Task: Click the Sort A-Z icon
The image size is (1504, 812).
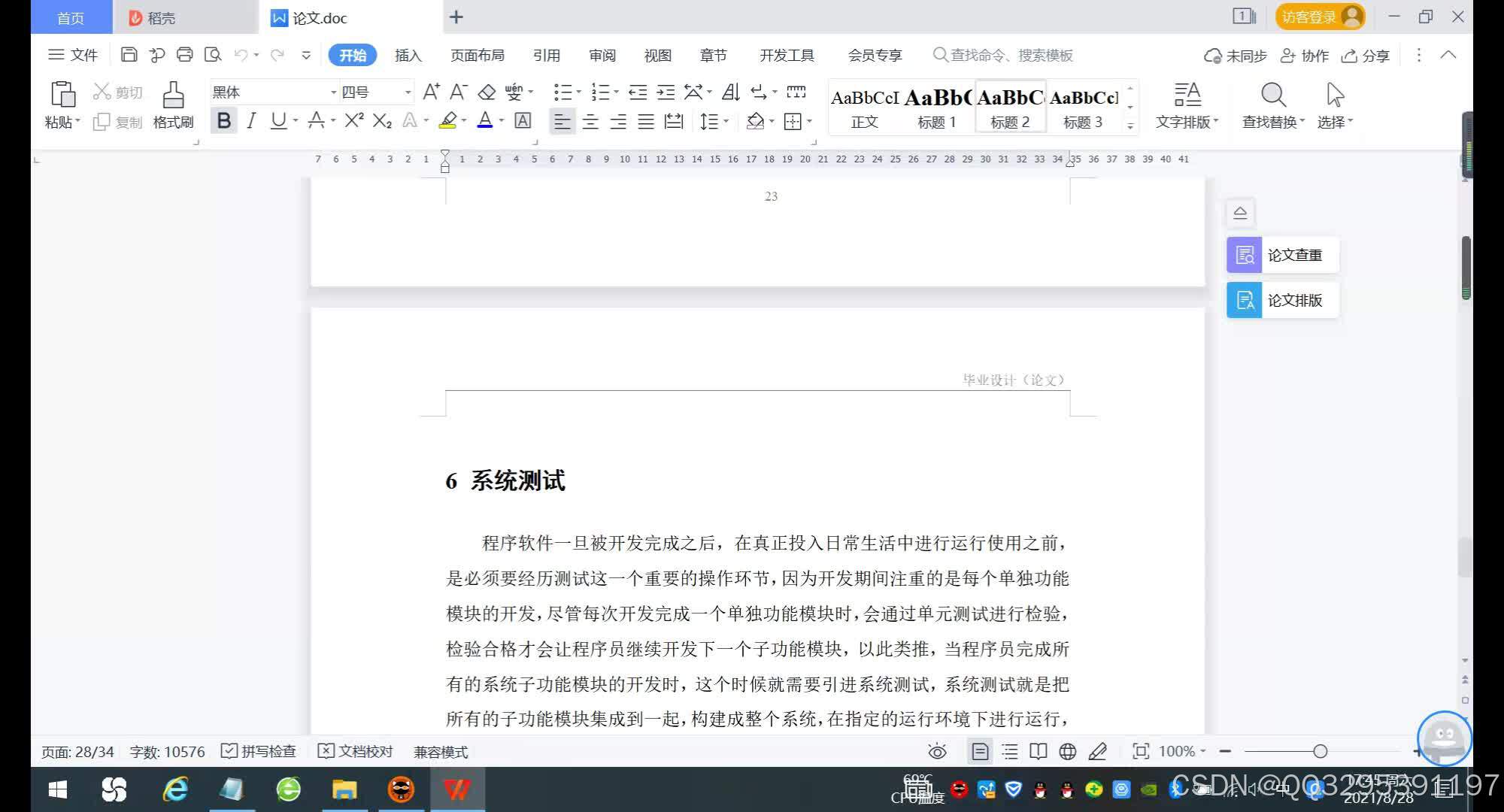Action: pyautogui.click(x=731, y=92)
